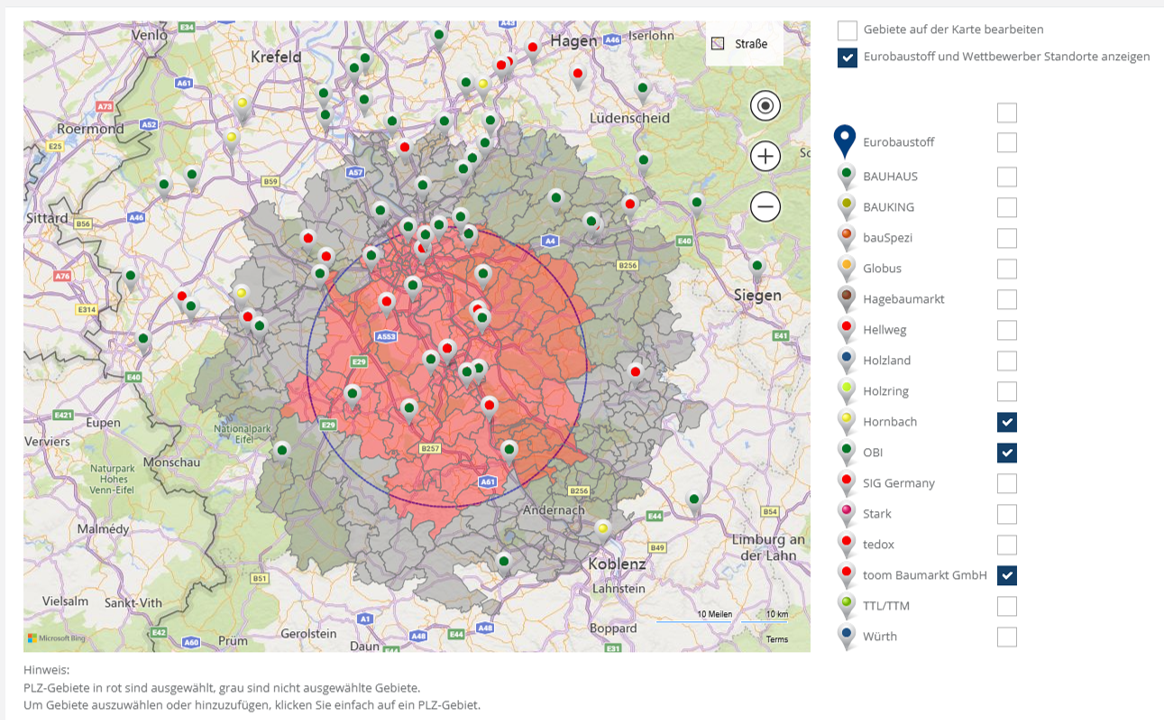Uncheck the OBI checkbox
Image resolution: width=1164 pixels, height=720 pixels.
pyautogui.click(x=1007, y=453)
